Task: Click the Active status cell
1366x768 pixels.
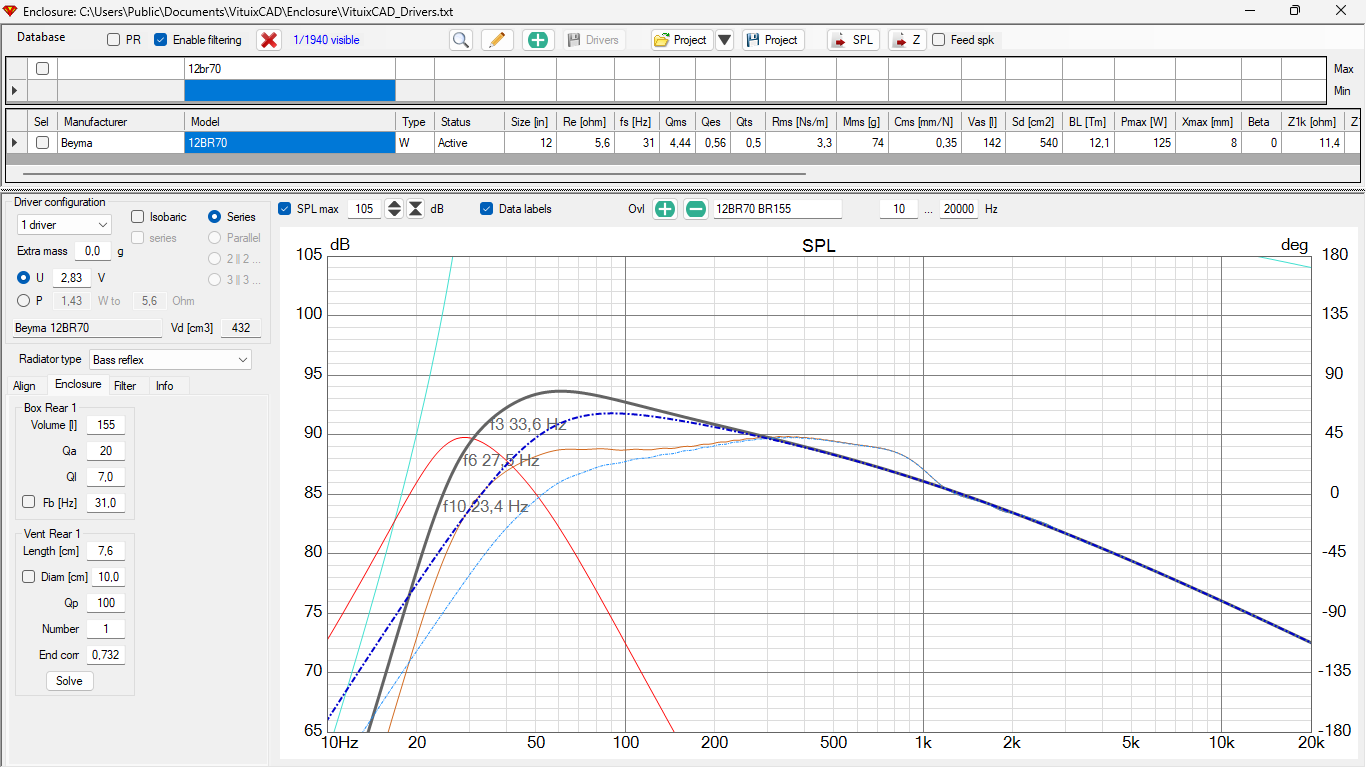Action: [469, 143]
